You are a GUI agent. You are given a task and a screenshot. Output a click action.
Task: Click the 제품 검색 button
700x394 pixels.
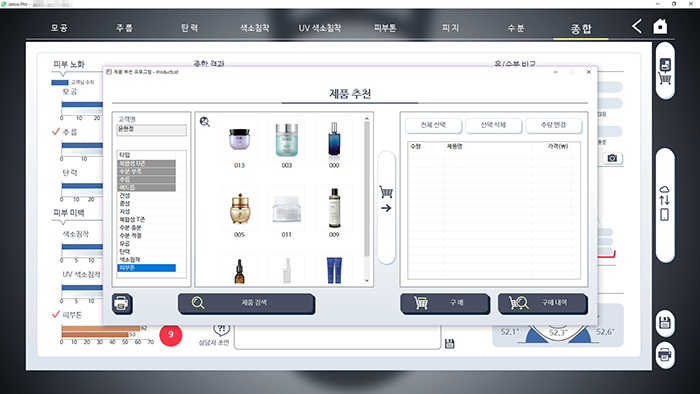(246, 303)
